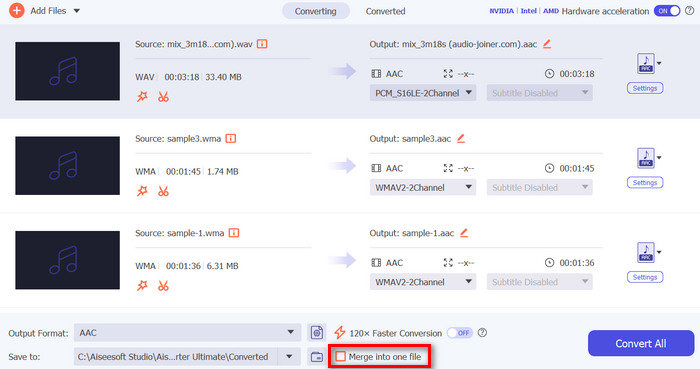This screenshot has width=700, height=369.
Task: Expand PCM_S16LE-2Channel audio track dropdown
Action: click(x=423, y=93)
